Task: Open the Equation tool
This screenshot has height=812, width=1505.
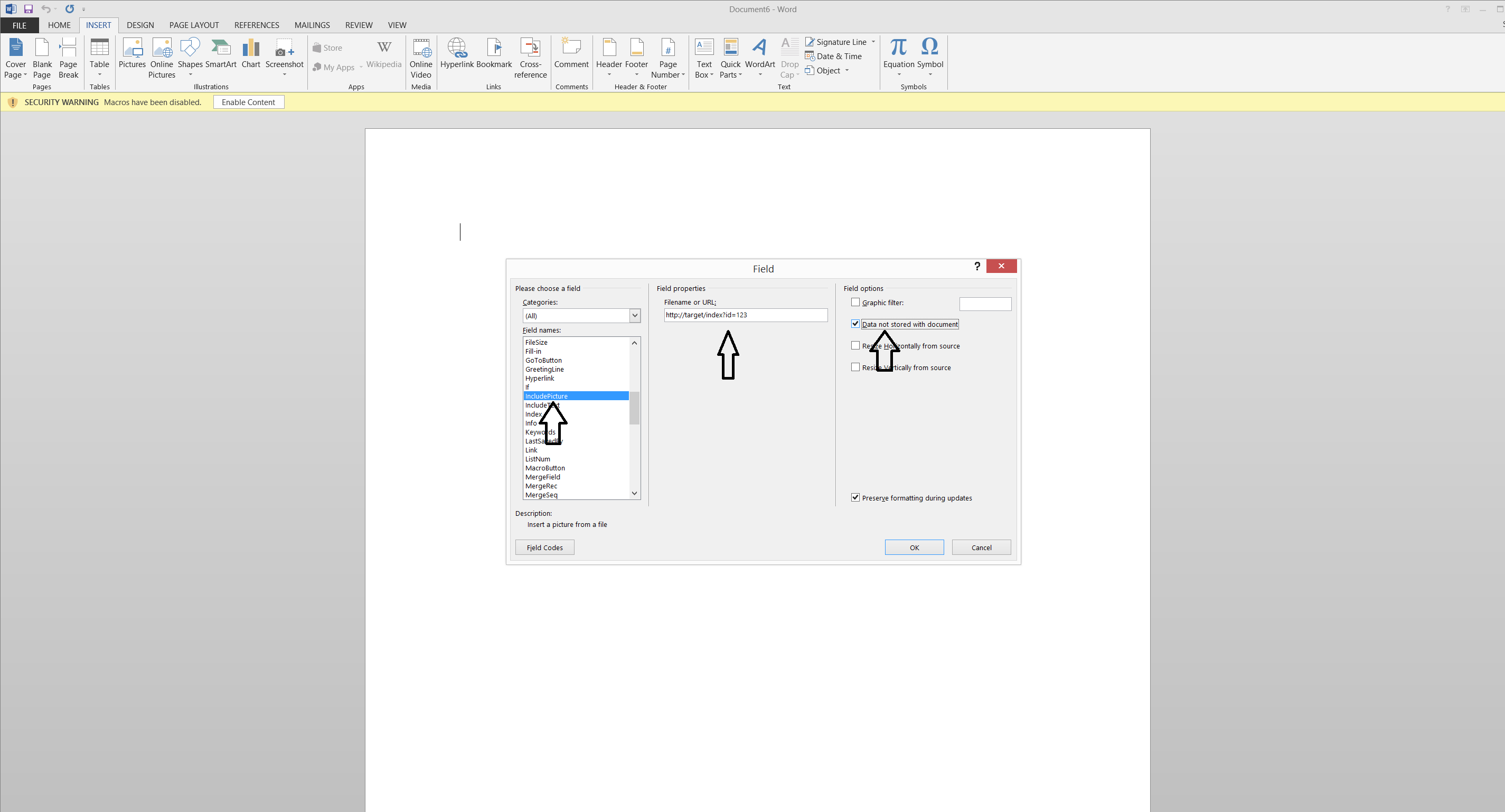Action: pyautogui.click(x=899, y=58)
